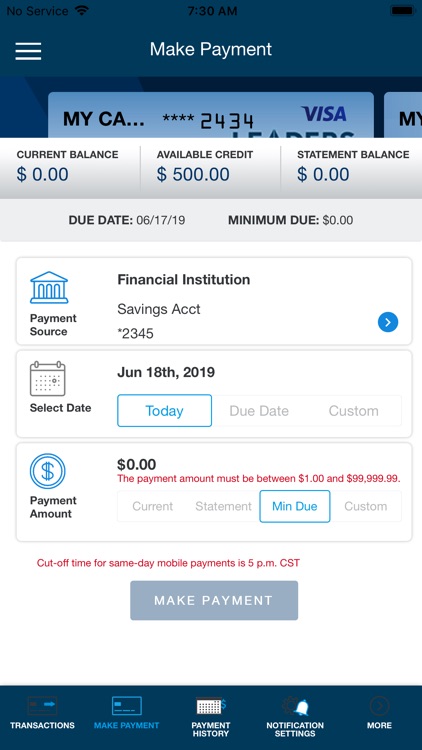Select the Make Payment bottom tab

(x=126, y=713)
